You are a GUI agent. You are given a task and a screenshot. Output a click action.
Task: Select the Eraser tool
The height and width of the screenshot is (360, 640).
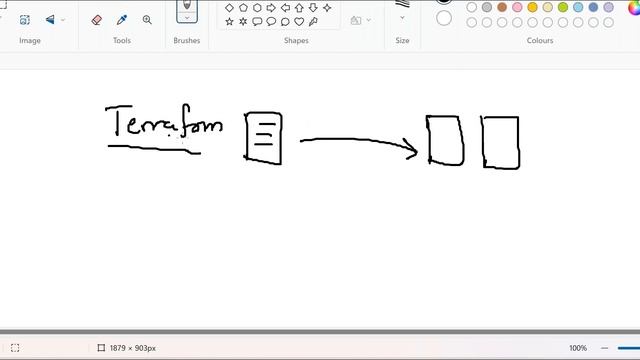click(97, 20)
